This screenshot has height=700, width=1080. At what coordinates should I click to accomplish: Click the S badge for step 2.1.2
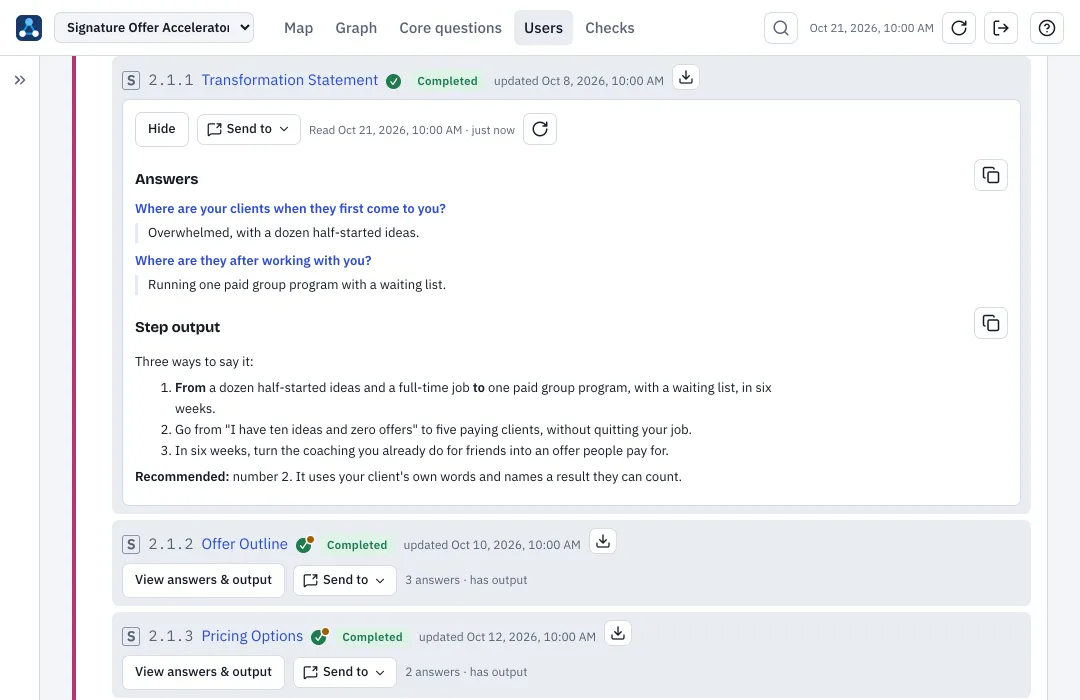click(x=131, y=544)
